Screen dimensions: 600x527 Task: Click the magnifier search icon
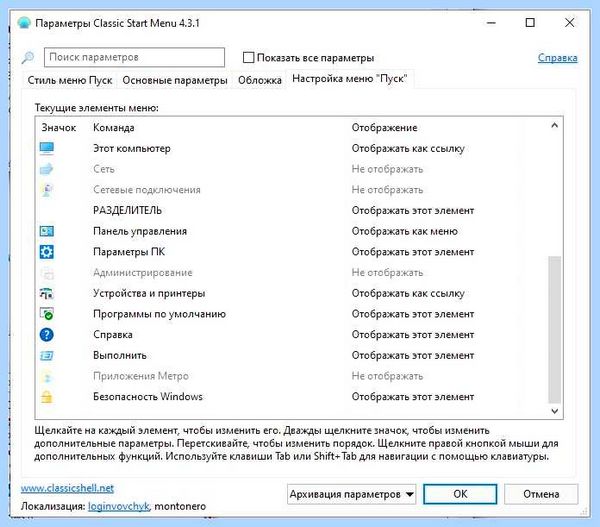pos(28,58)
